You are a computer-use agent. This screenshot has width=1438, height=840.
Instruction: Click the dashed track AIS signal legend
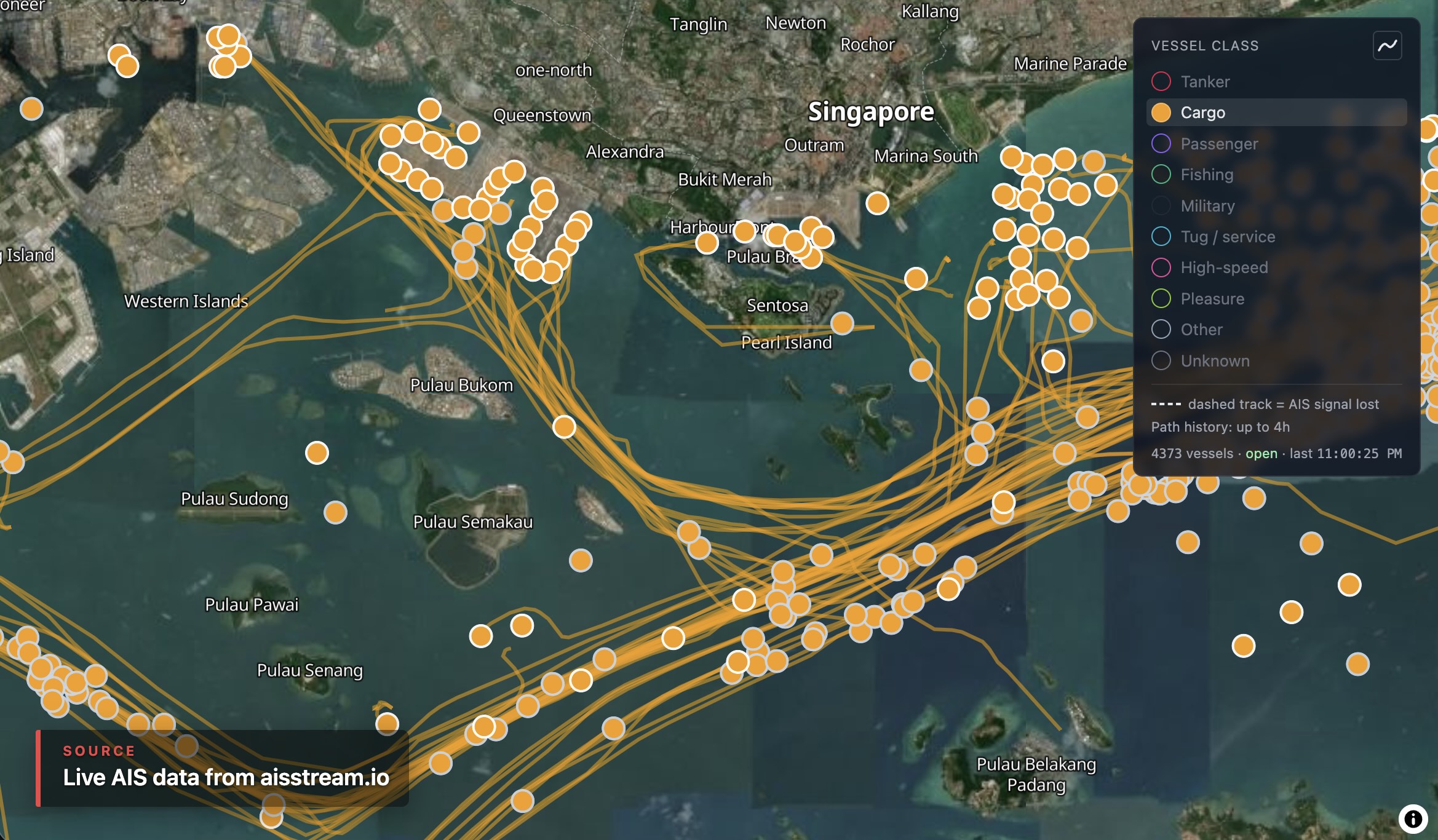(x=1265, y=404)
